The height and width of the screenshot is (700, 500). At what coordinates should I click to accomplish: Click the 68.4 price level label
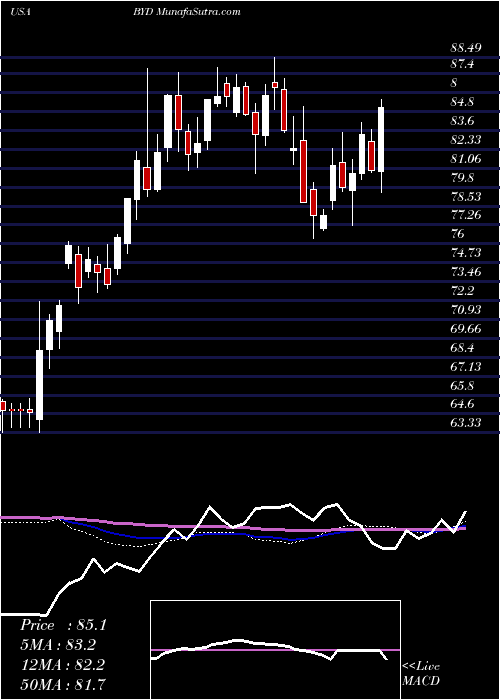point(462,347)
